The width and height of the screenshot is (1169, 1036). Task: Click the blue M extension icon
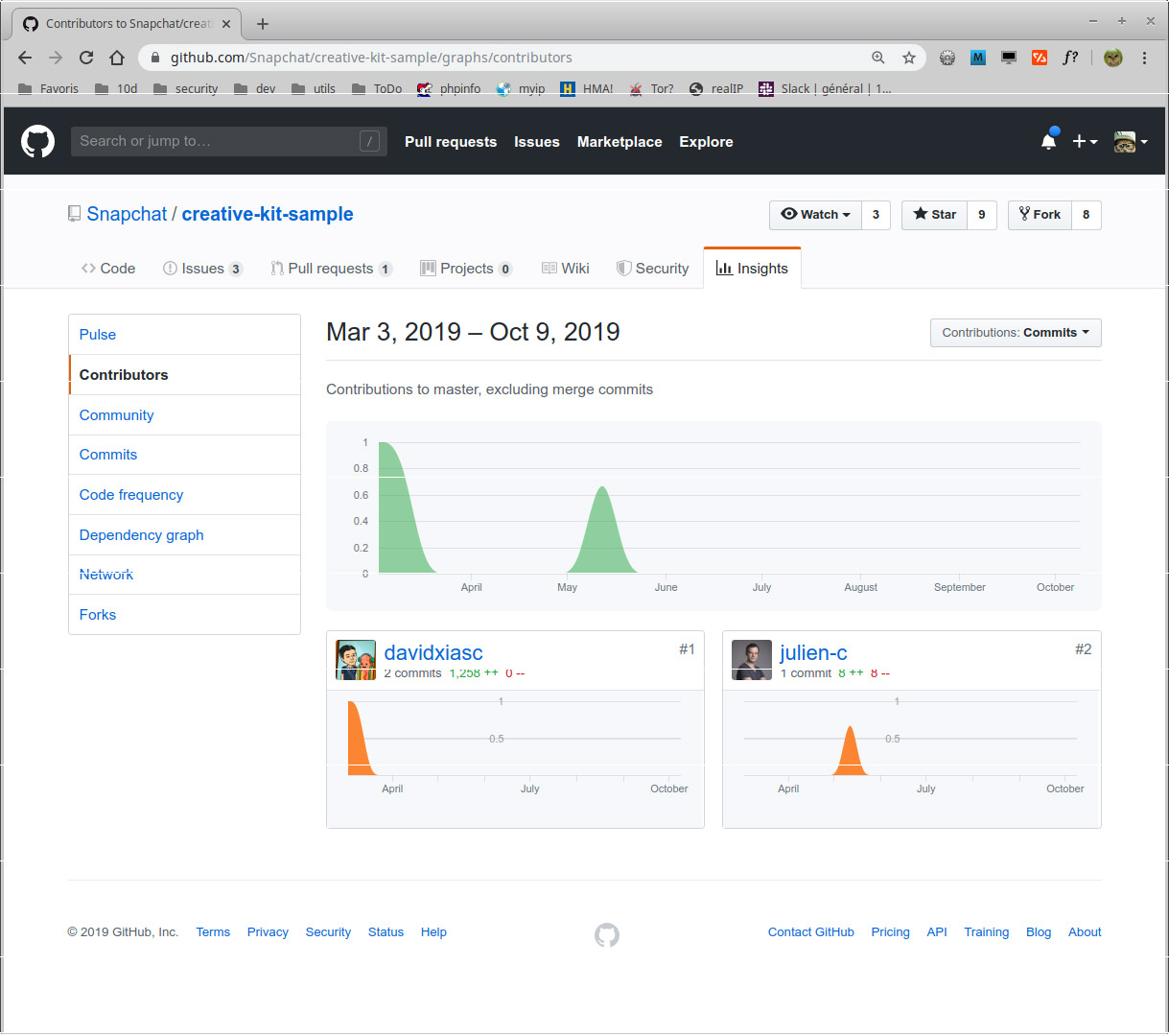(978, 58)
